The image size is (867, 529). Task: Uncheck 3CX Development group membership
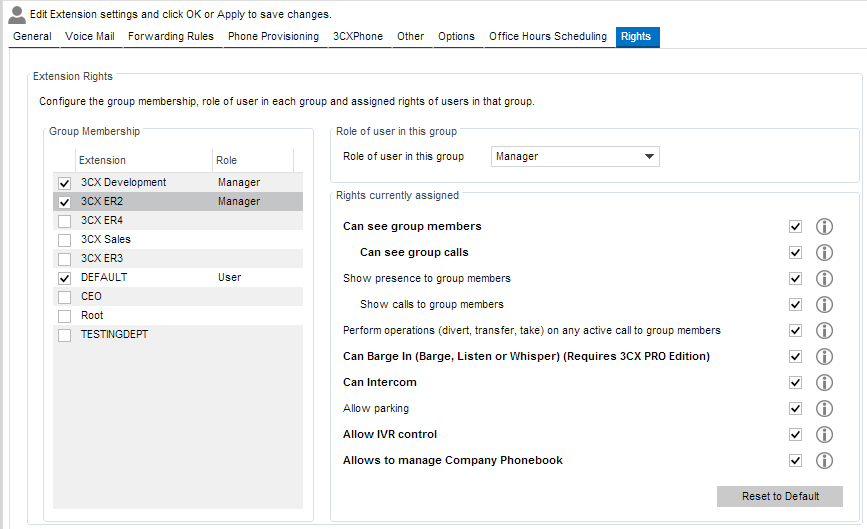[x=65, y=183]
